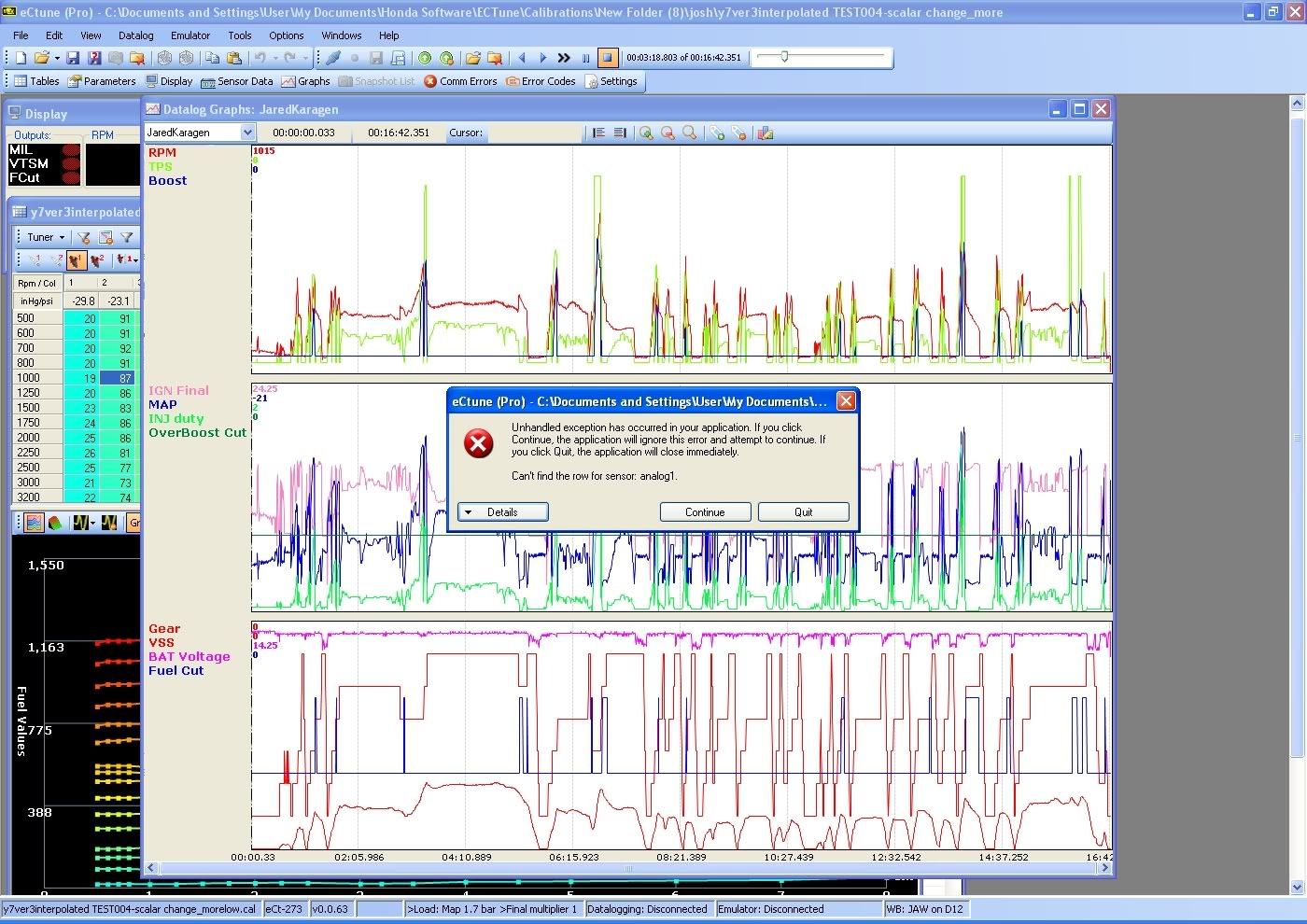Reset graph zoom with magnifier icon

click(689, 133)
